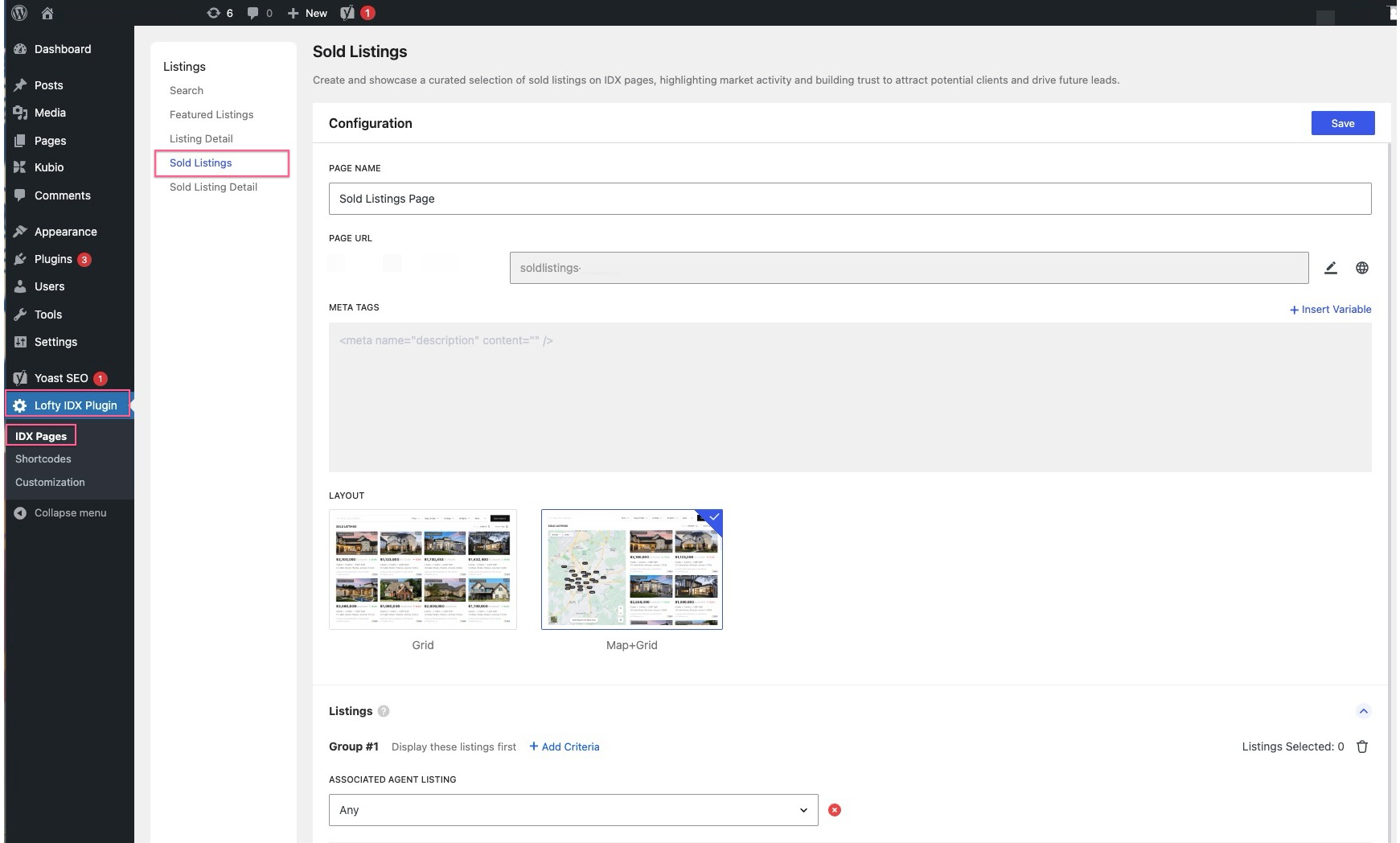Open the Media library menu
The width and height of the screenshot is (1400, 843).
(x=50, y=113)
